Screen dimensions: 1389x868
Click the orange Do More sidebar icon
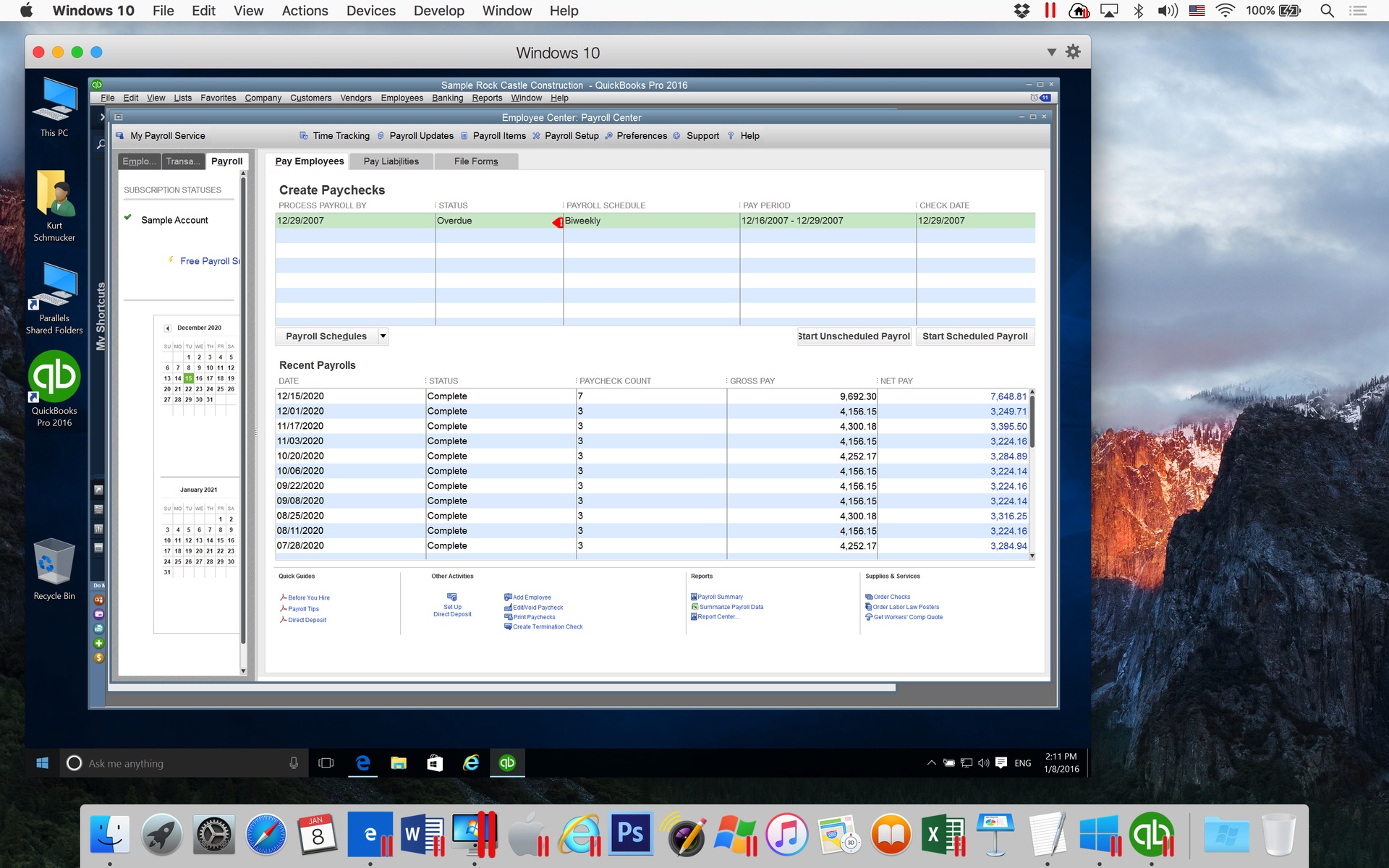(99, 600)
